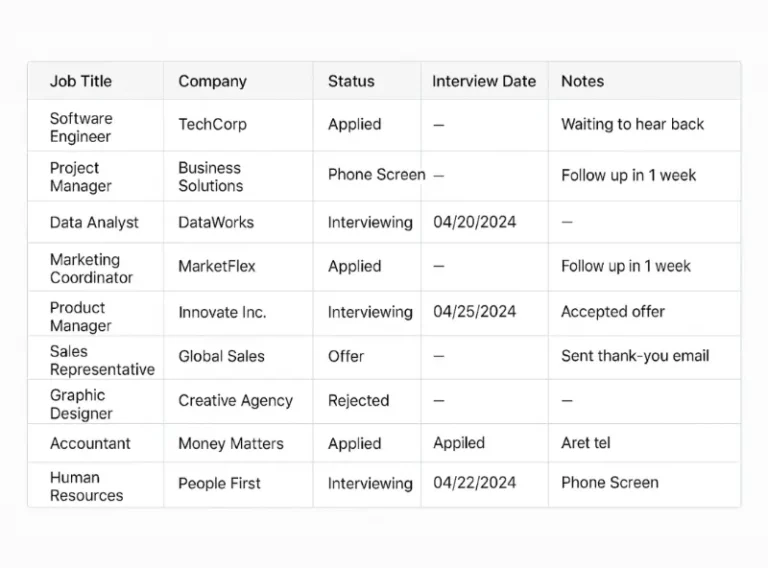Select the Aret tel note cell
Screen dimensions: 768x568
tap(586, 443)
